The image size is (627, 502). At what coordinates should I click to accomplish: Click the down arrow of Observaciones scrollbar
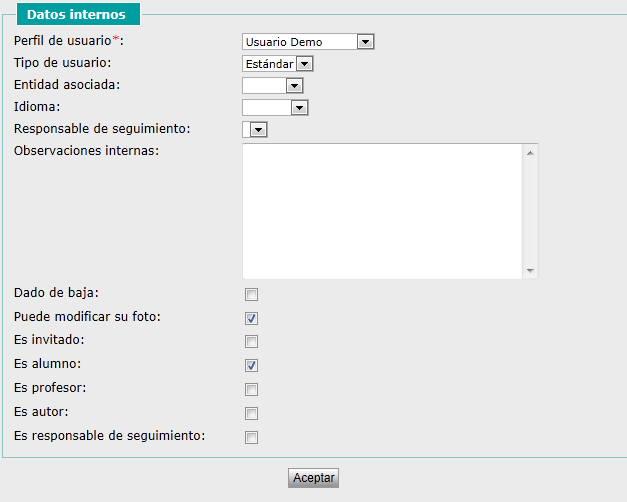tap(530, 270)
